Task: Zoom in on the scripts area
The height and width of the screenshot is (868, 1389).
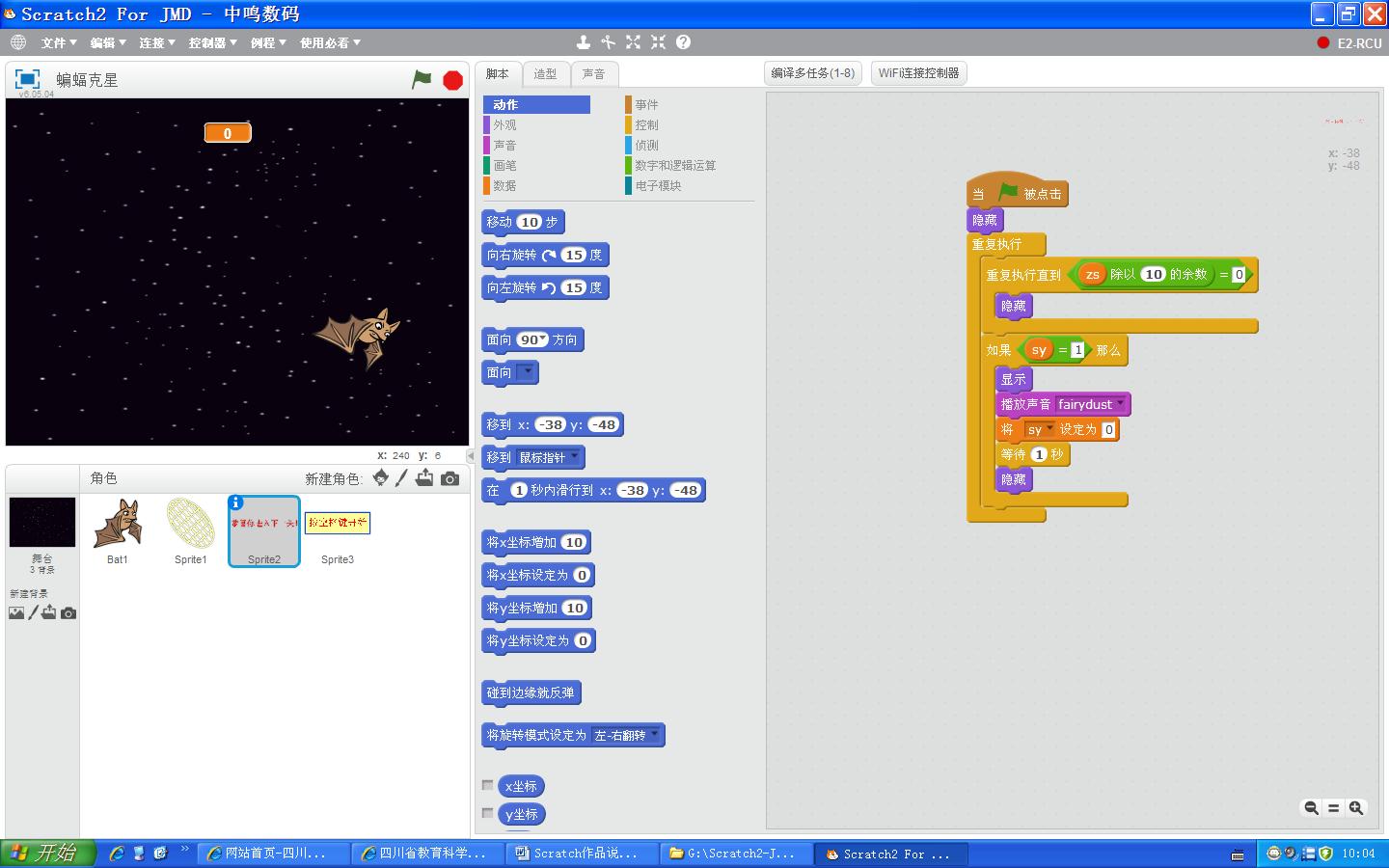Action: 1356,808
